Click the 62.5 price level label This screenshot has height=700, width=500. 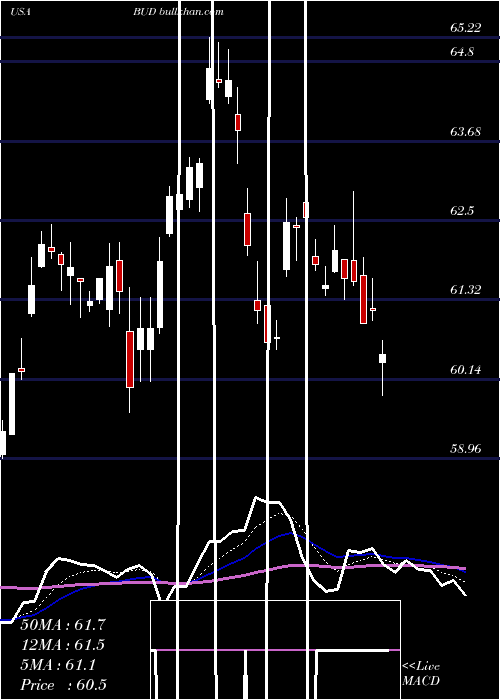pos(462,211)
